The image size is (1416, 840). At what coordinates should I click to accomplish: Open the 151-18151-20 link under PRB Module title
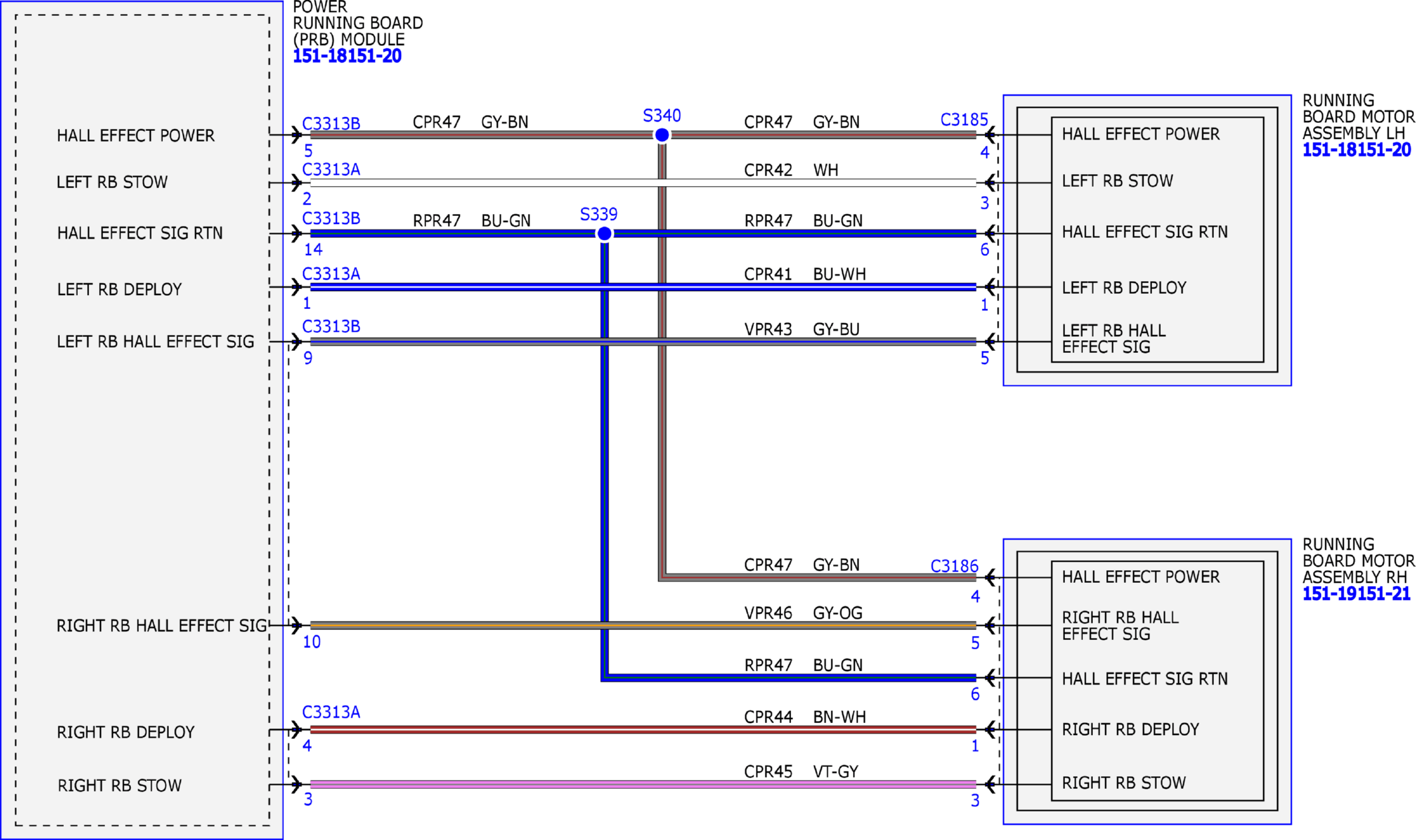[x=347, y=56]
